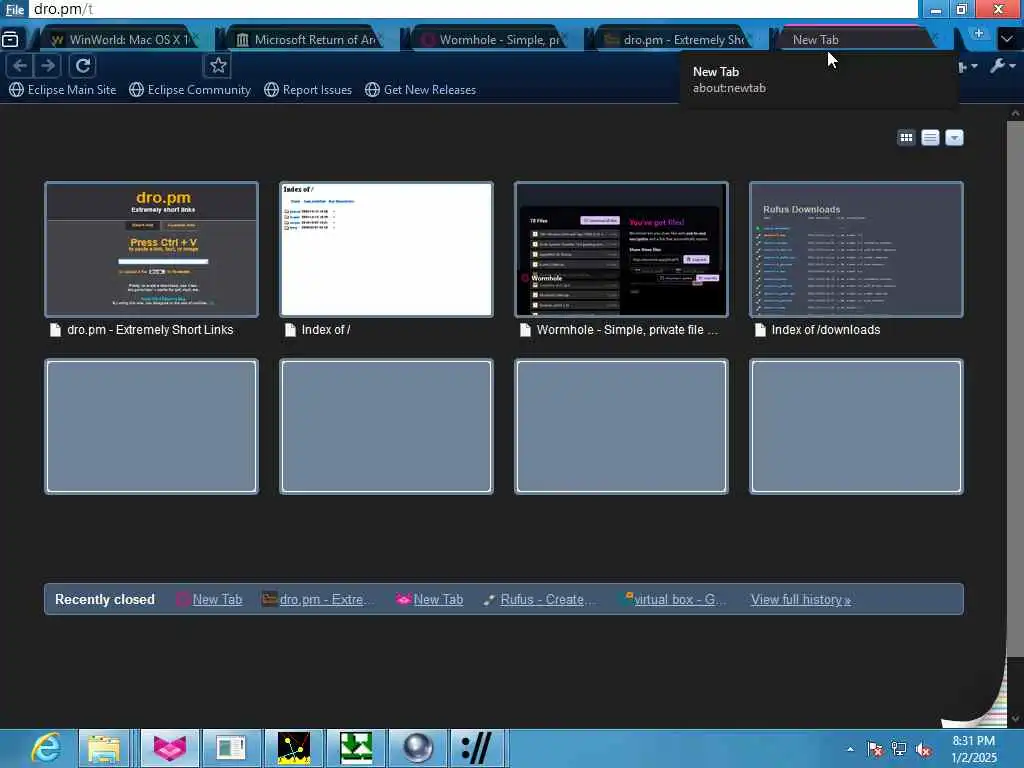Switch to the dro.pm Extremely Short tab
Screen dimensions: 1024x768
coord(677,40)
